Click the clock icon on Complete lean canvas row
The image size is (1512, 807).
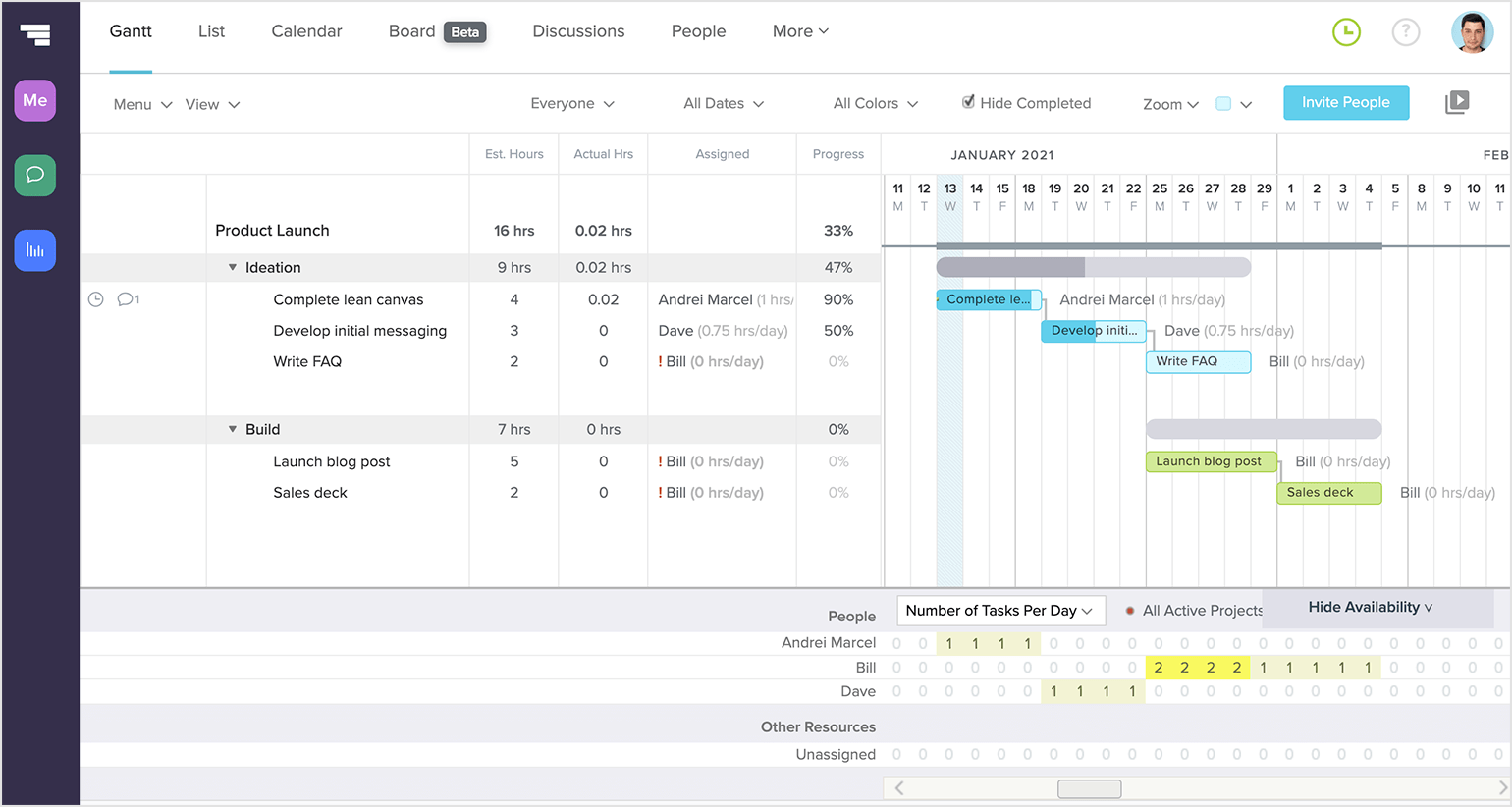tap(95, 299)
